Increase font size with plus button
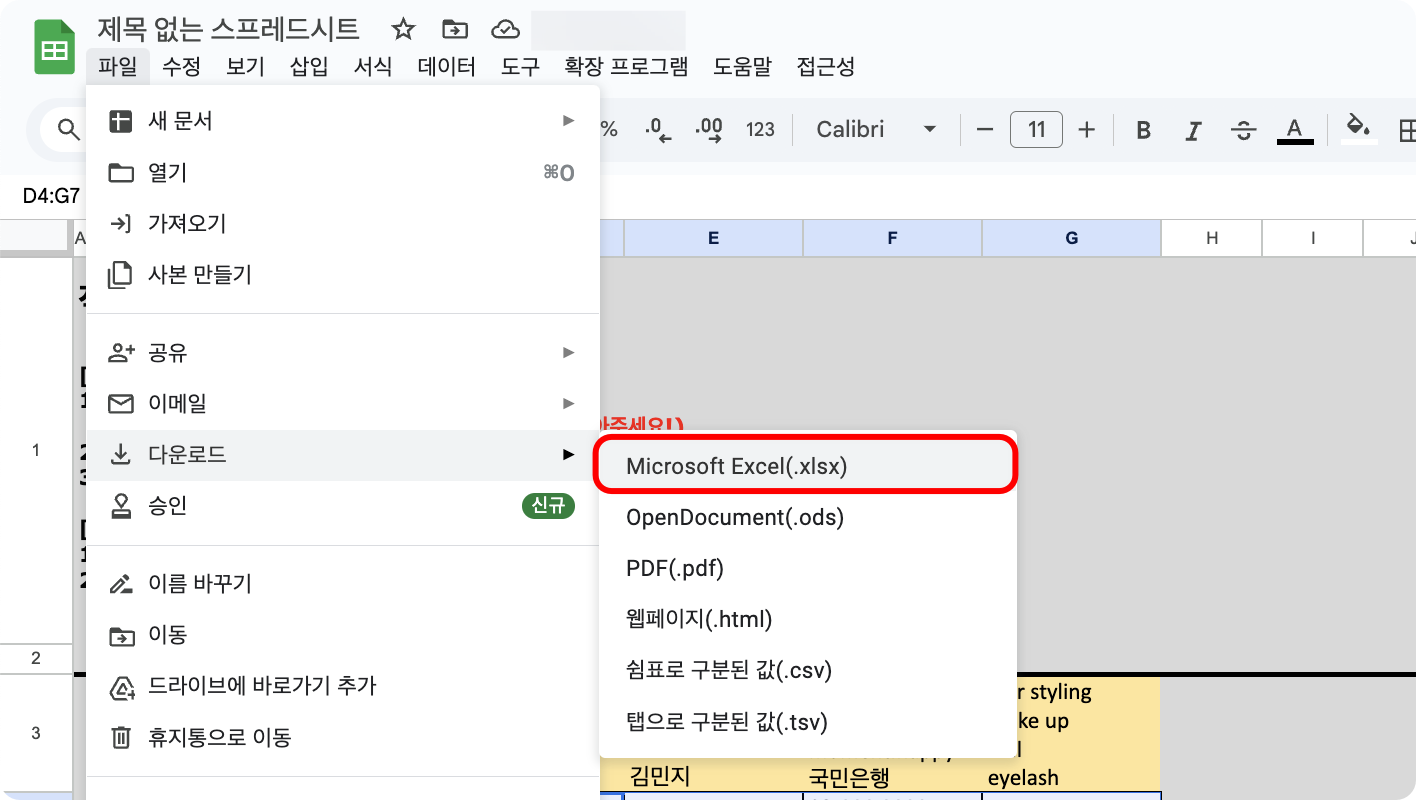This screenshot has width=1416, height=800. click(x=1087, y=130)
